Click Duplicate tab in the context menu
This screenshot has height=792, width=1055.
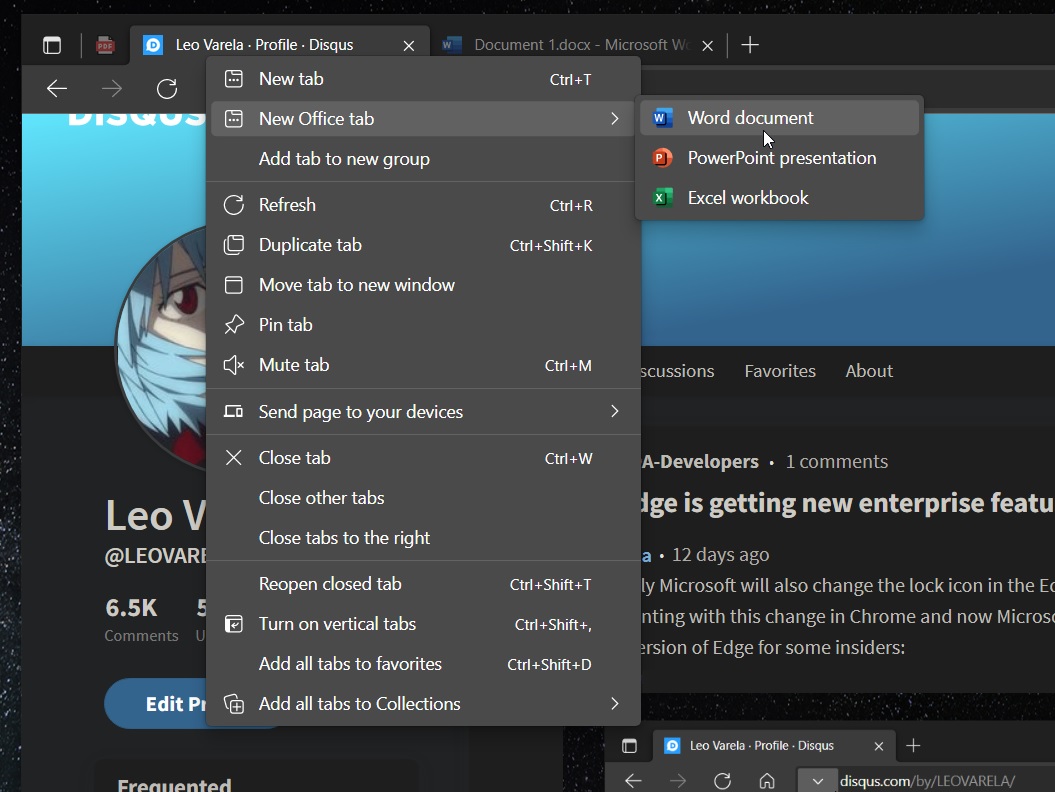click(310, 244)
